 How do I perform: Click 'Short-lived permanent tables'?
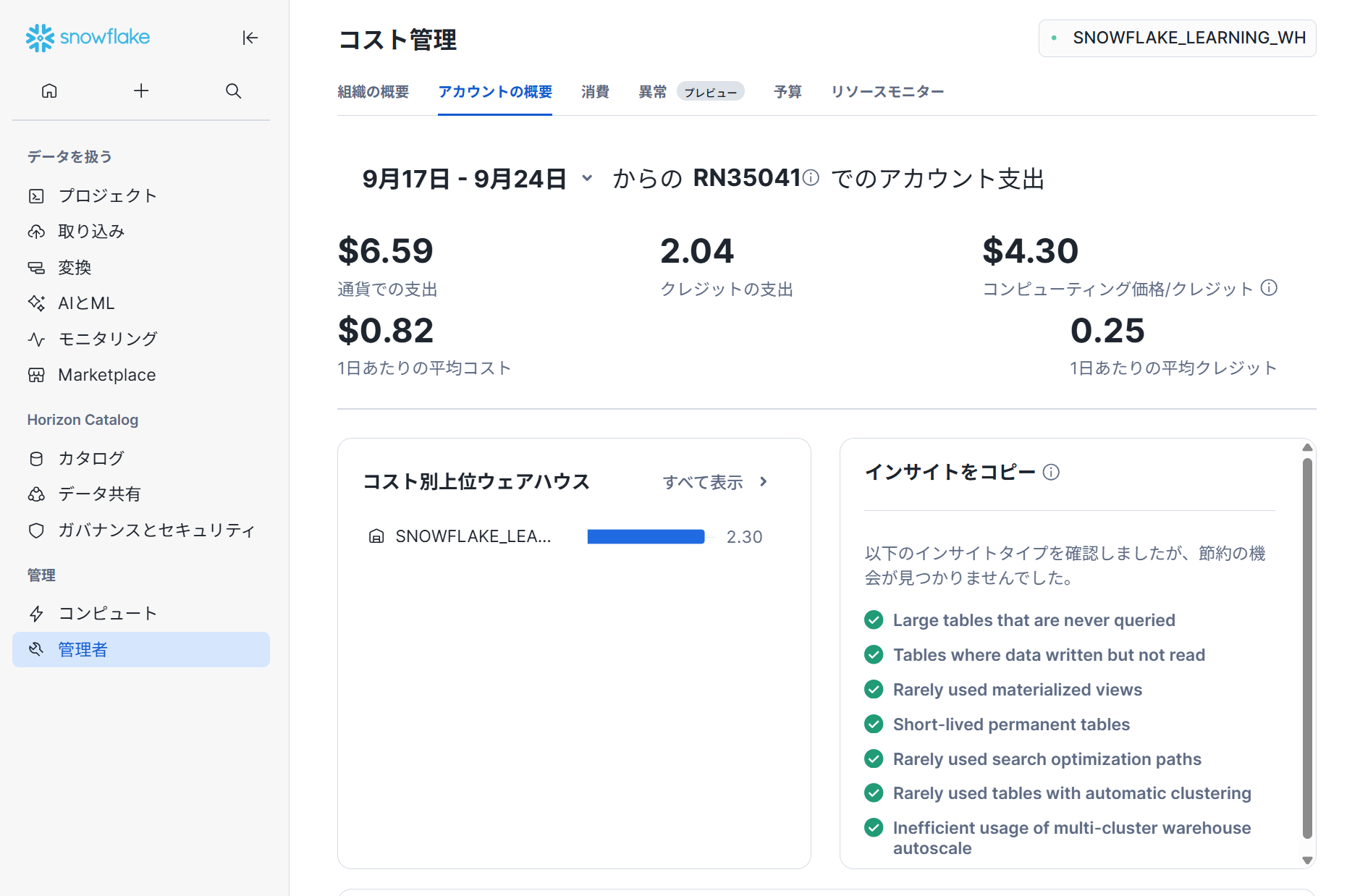tap(1011, 724)
